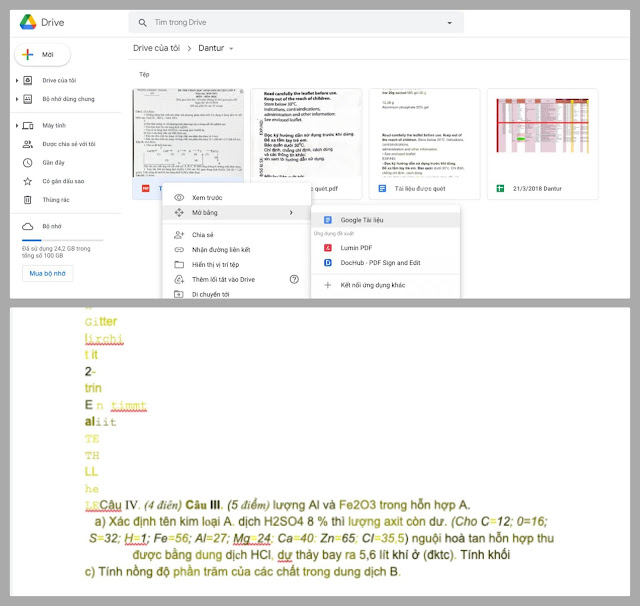640x606 pixels.
Task: Click the green Sheets file icon
Action: (x=500, y=189)
